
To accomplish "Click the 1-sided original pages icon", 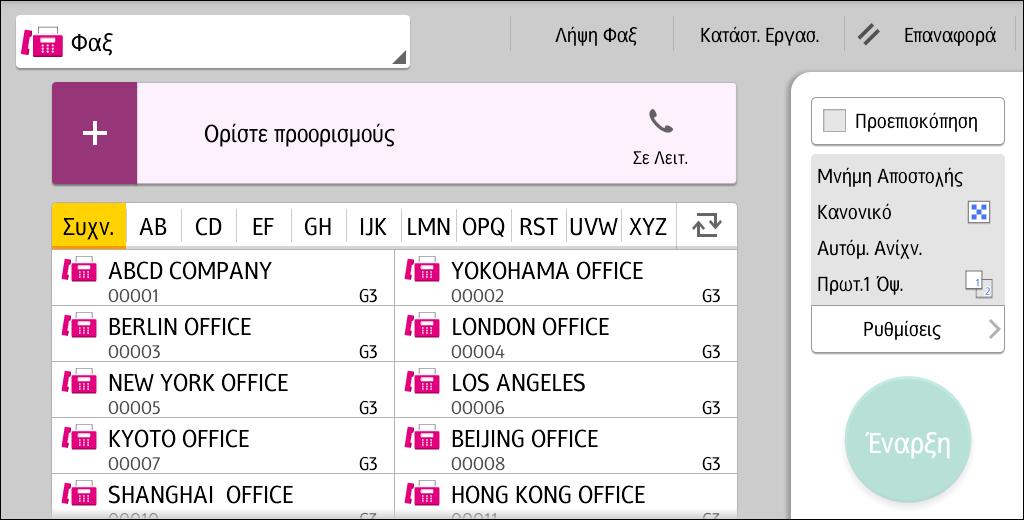I will point(978,284).
